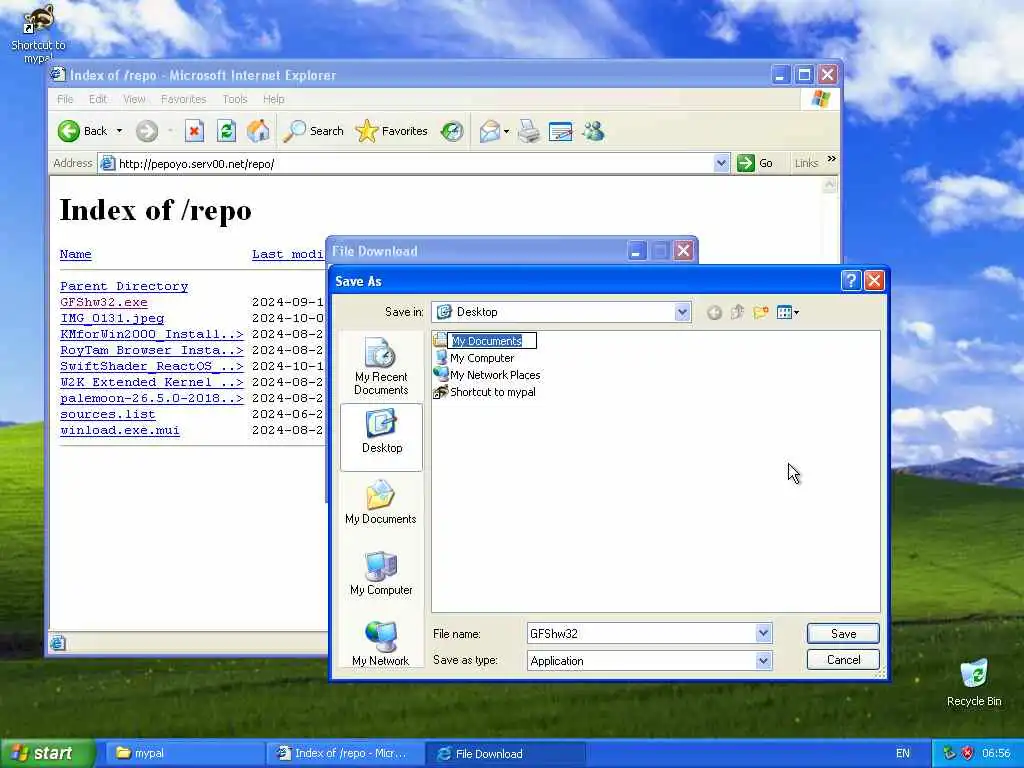Click the Name column header link
Screen dimensions: 1024x768
pos(76,254)
